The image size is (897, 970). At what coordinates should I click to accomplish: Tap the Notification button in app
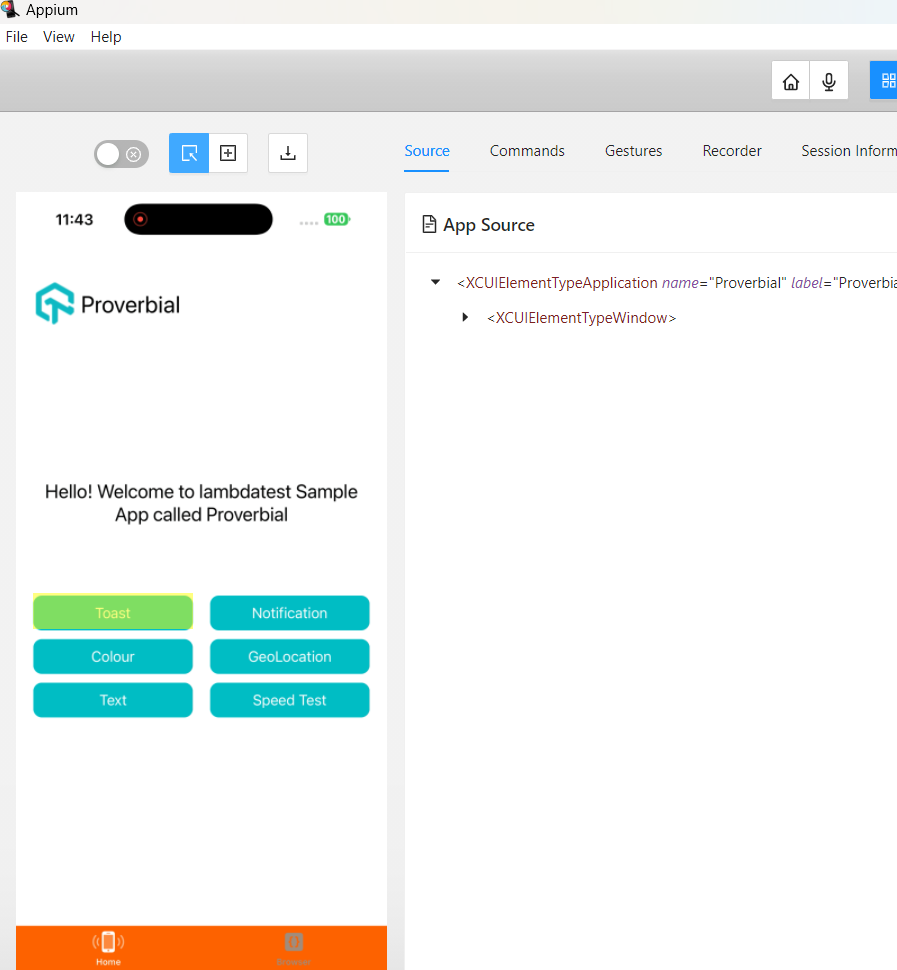click(x=289, y=613)
